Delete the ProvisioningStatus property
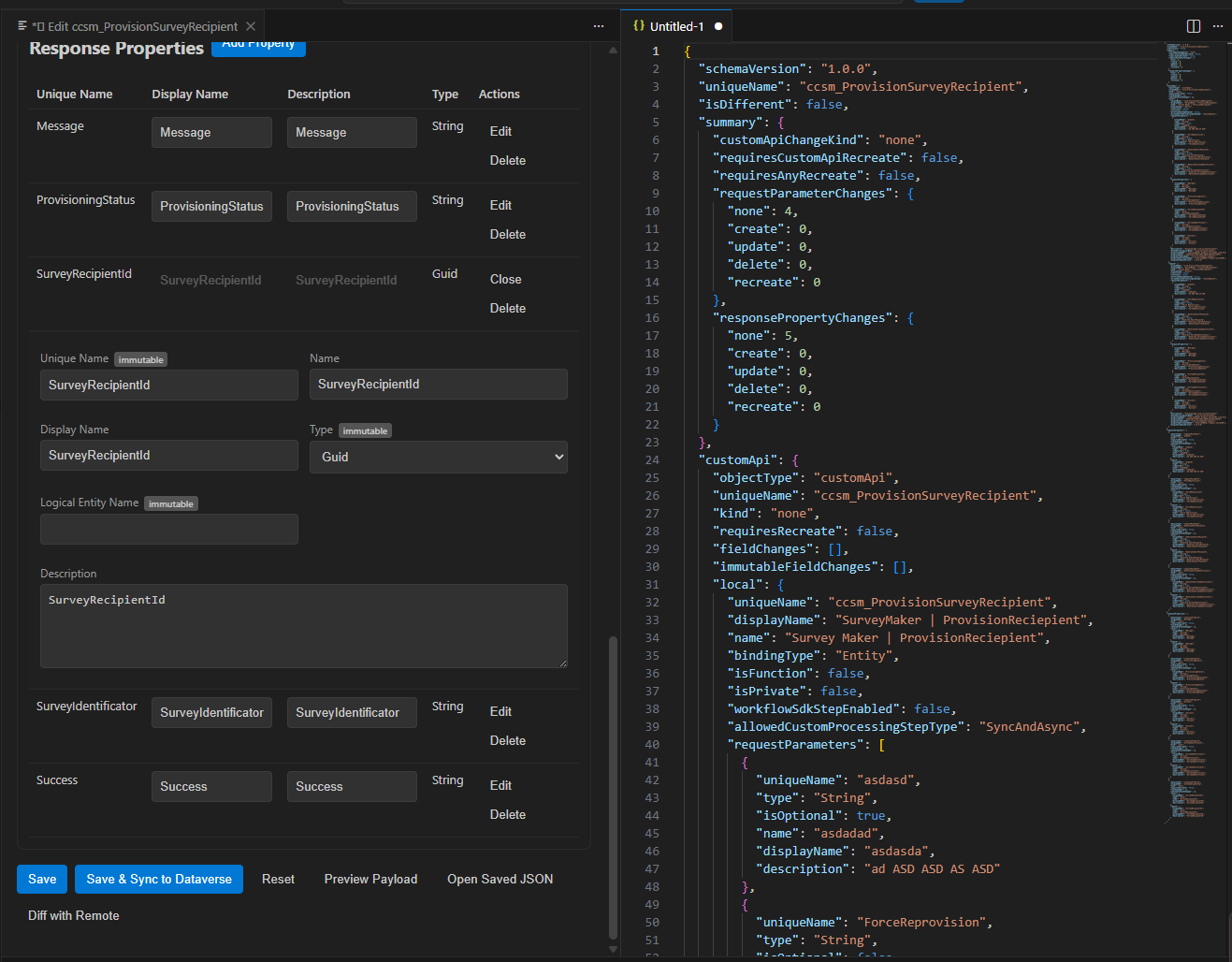Viewport: 1232px width, 962px height. pyautogui.click(x=508, y=235)
